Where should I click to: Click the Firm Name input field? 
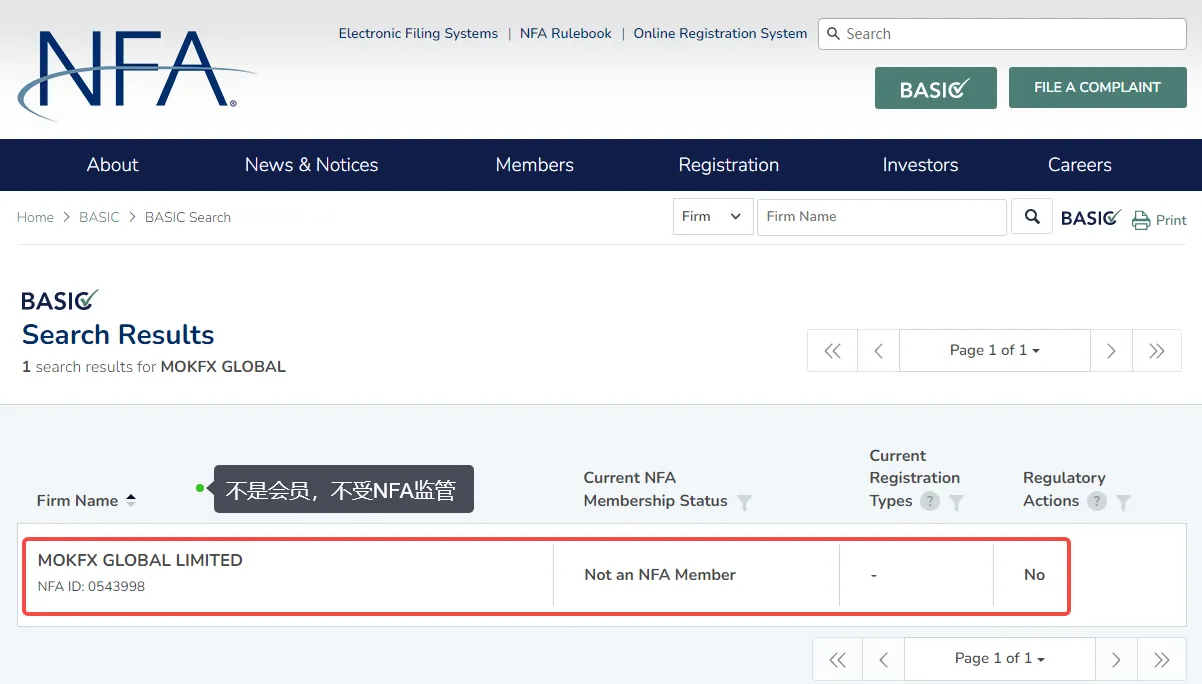pyautogui.click(x=881, y=216)
